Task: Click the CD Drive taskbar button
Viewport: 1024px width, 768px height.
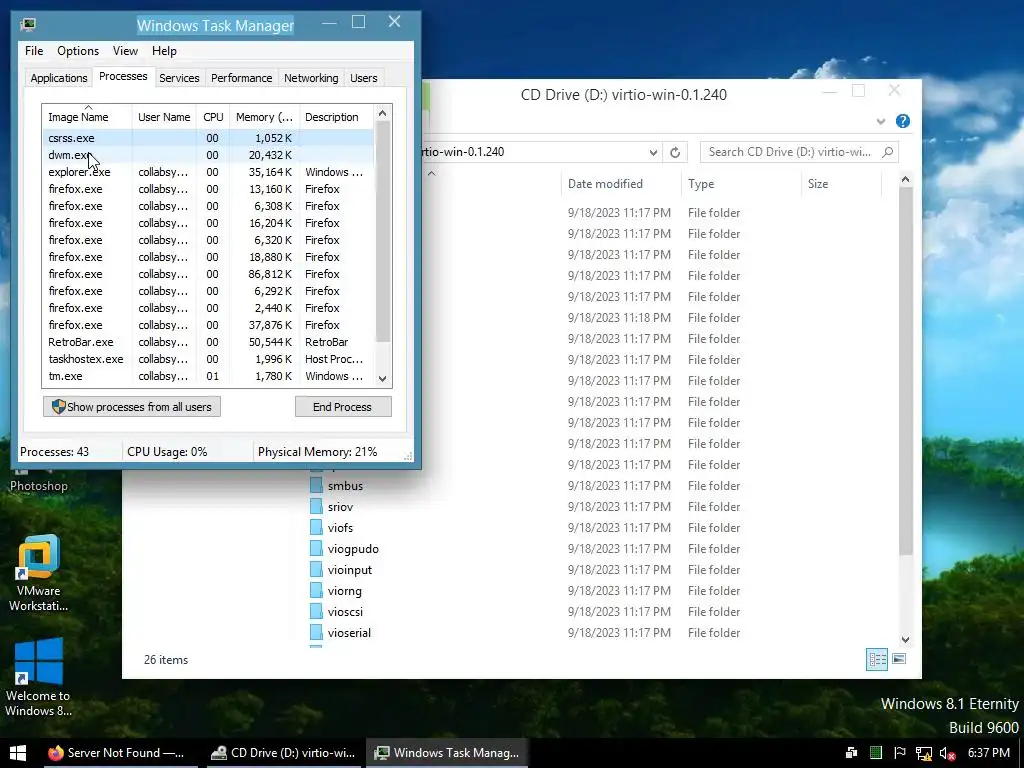Action: [282, 752]
